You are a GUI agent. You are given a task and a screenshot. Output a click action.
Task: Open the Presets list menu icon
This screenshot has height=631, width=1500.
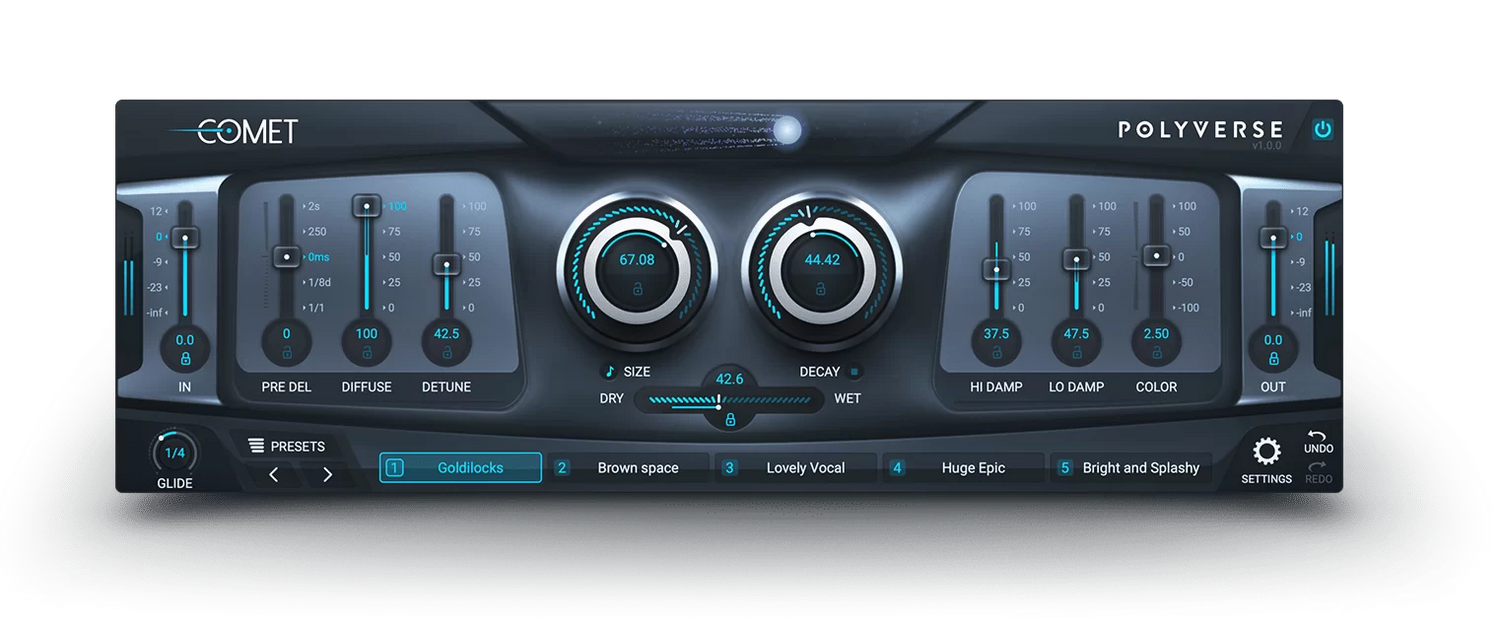(x=257, y=446)
